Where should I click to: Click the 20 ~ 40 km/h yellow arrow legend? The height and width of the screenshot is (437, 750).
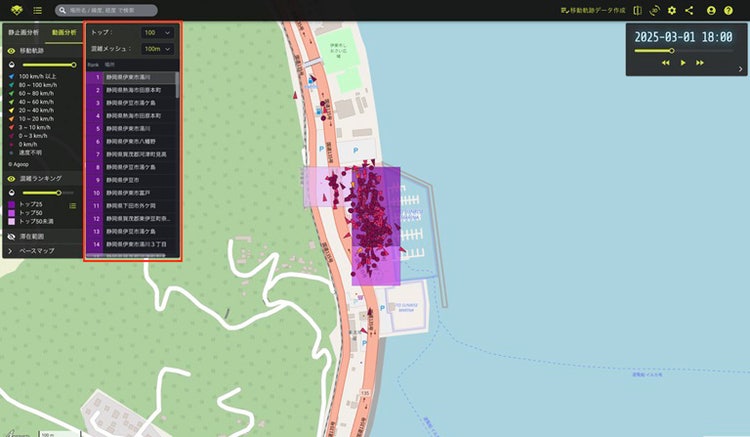coord(11,110)
